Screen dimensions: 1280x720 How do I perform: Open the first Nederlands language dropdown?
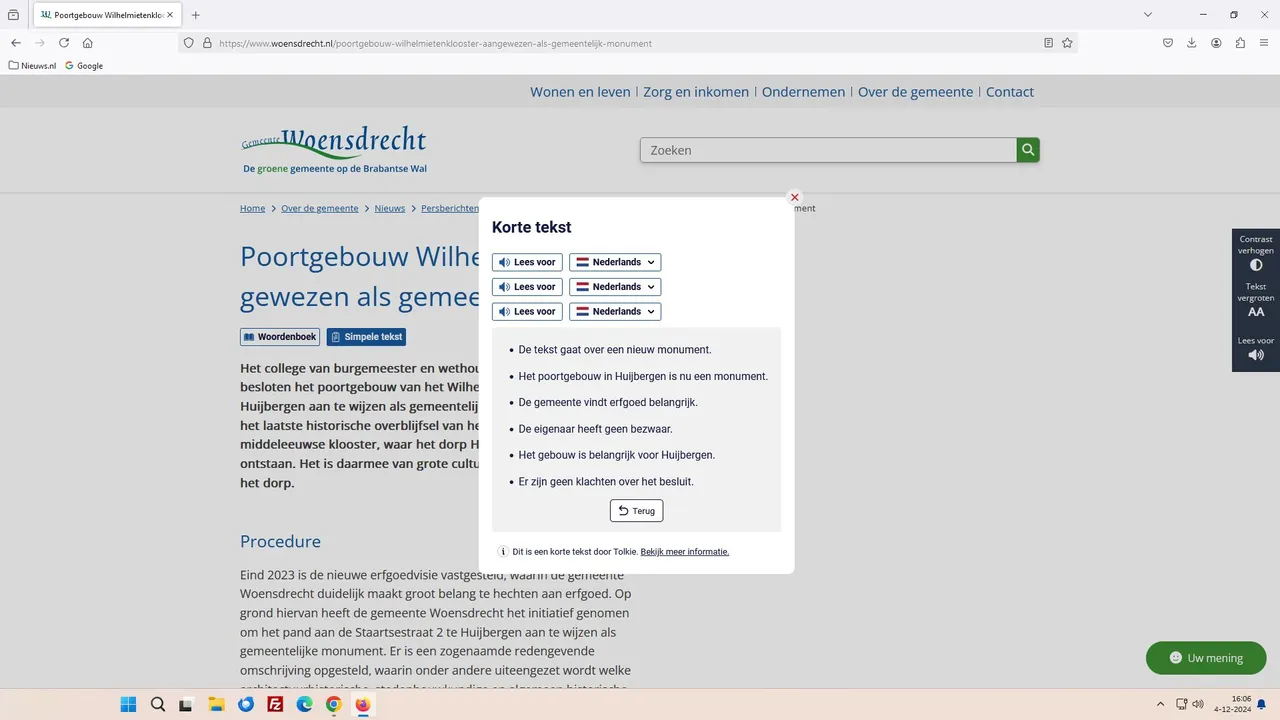coord(615,262)
